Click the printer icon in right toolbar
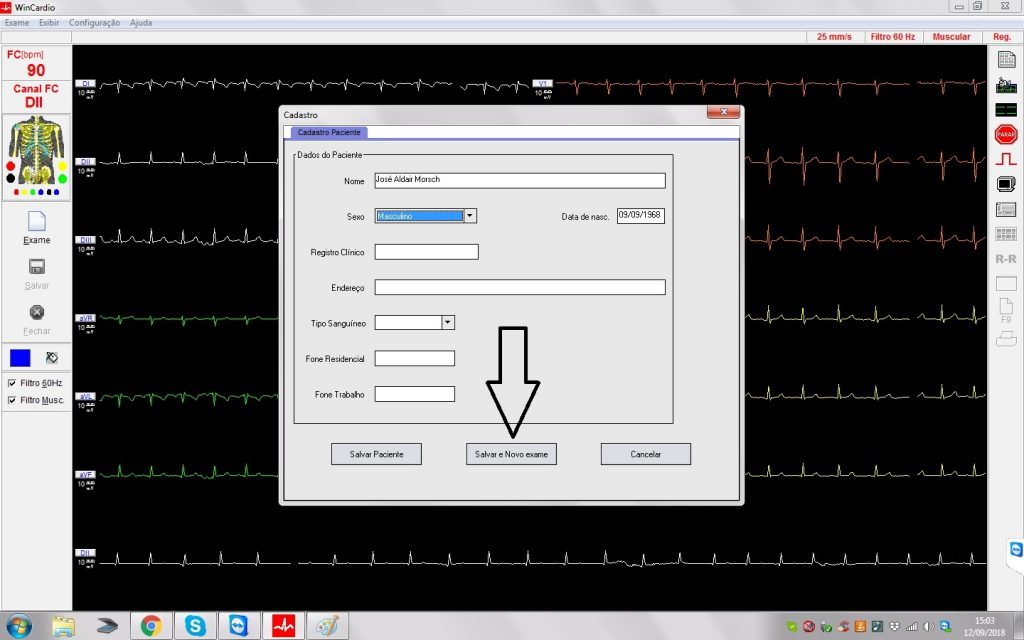Screen dimensions: 1024x640 pos(1006,338)
